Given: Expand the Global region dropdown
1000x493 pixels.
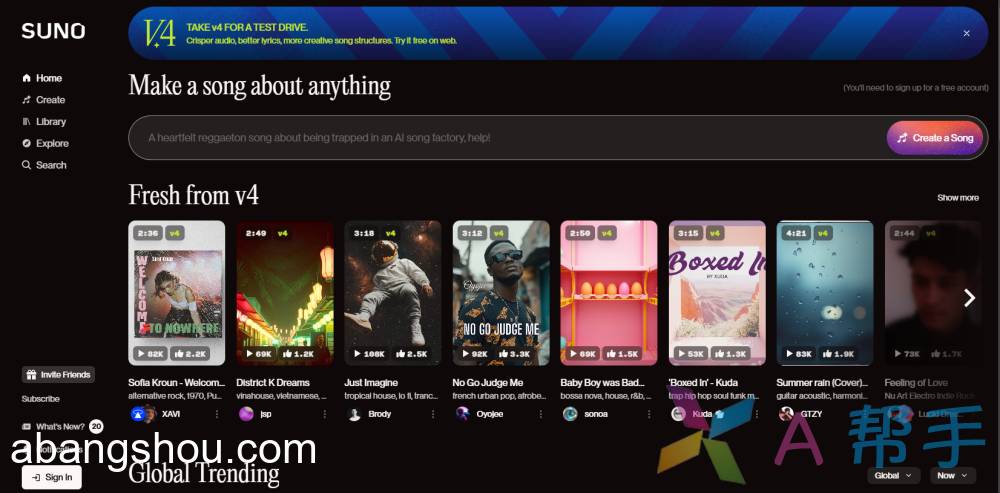Looking at the screenshot, I should click(x=893, y=476).
